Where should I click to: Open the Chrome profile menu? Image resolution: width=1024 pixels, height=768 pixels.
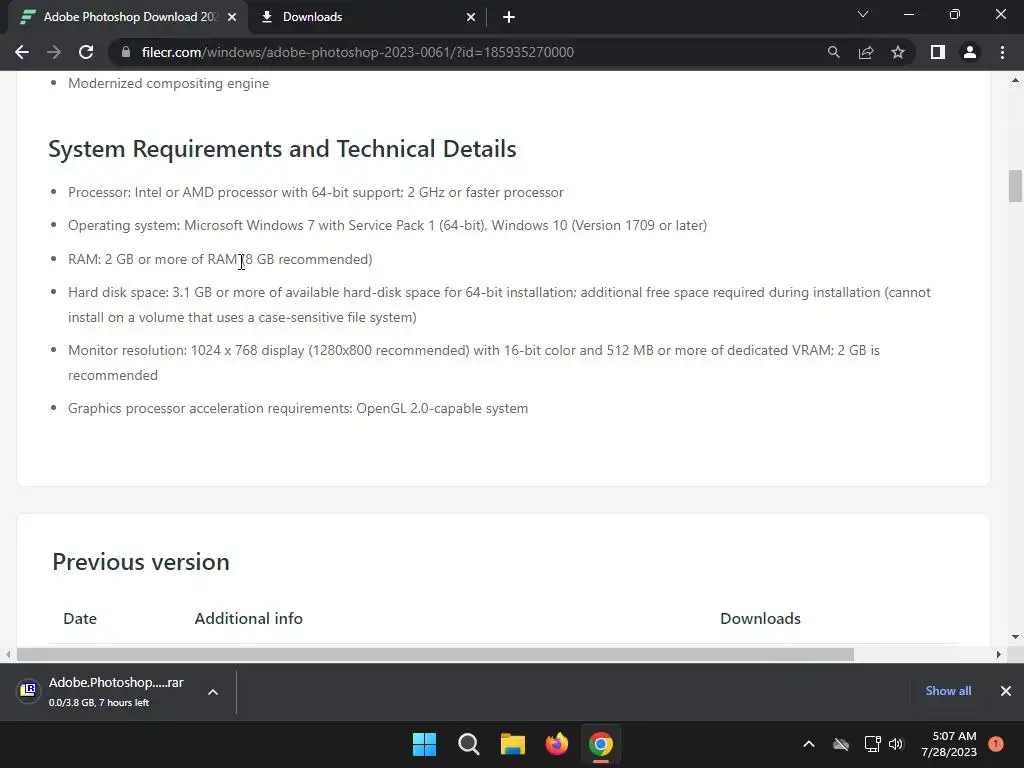pos(970,52)
